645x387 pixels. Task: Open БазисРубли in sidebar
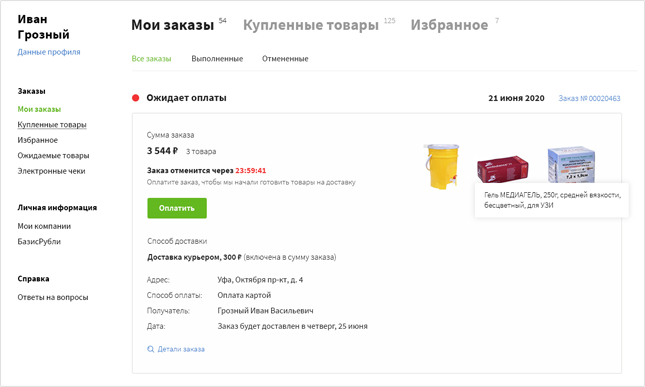(x=39, y=242)
